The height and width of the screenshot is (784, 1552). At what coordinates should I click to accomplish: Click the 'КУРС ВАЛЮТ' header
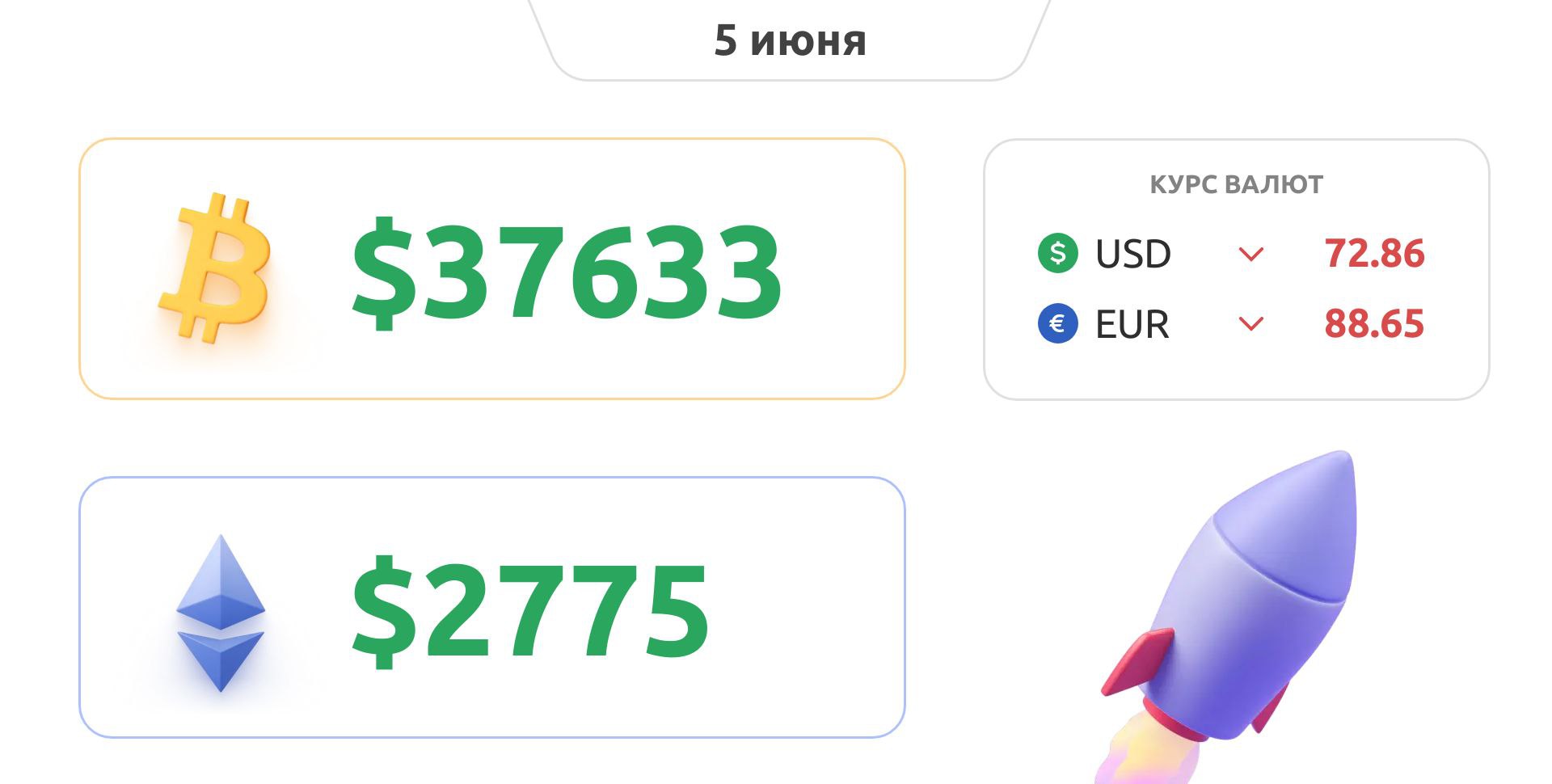(x=1236, y=184)
